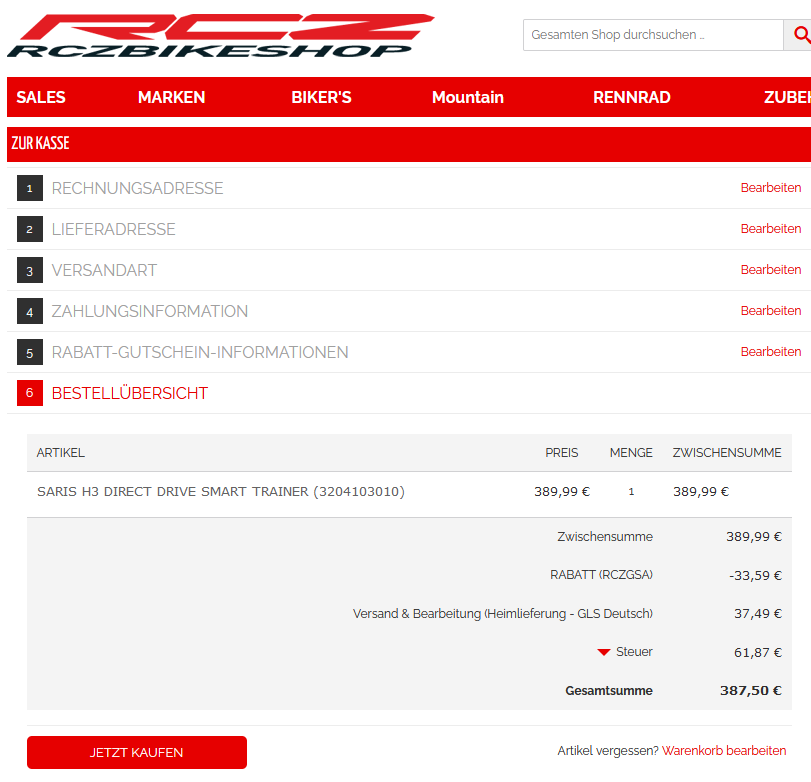This screenshot has height=782, width=811.
Task: Expand the BESTELLÜBERSICHT section header
Action: [130, 393]
